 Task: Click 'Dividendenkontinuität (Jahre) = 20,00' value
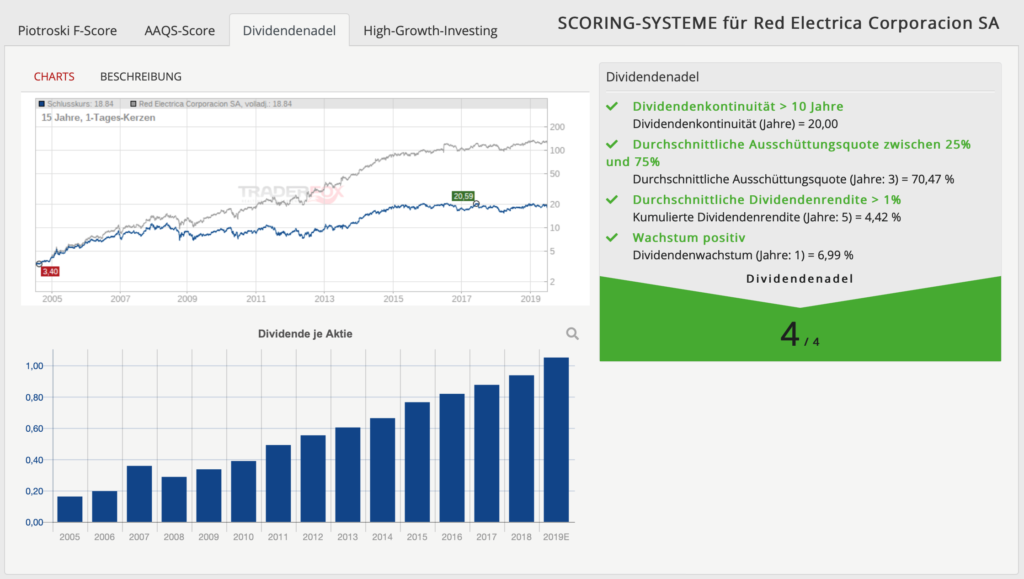[x=735, y=124]
